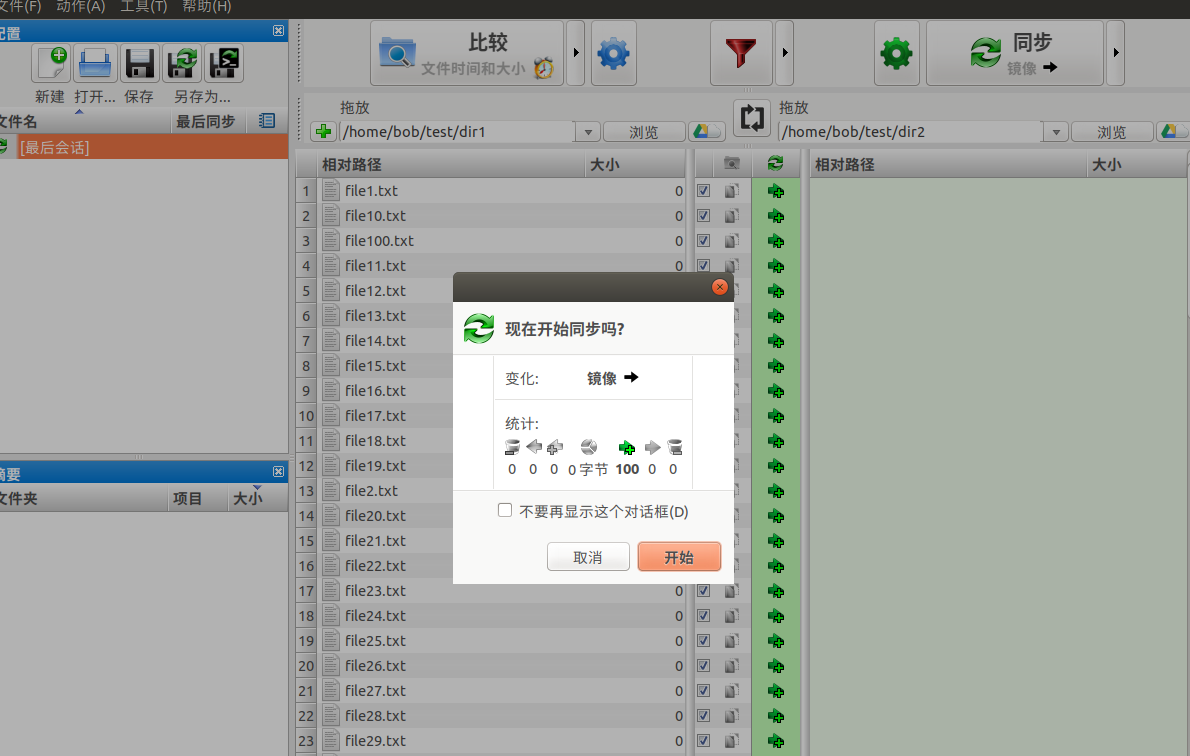Viewport: 1190px width, 756px height.
Task: Open the right folder path dropdown arrow
Action: click(1056, 131)
